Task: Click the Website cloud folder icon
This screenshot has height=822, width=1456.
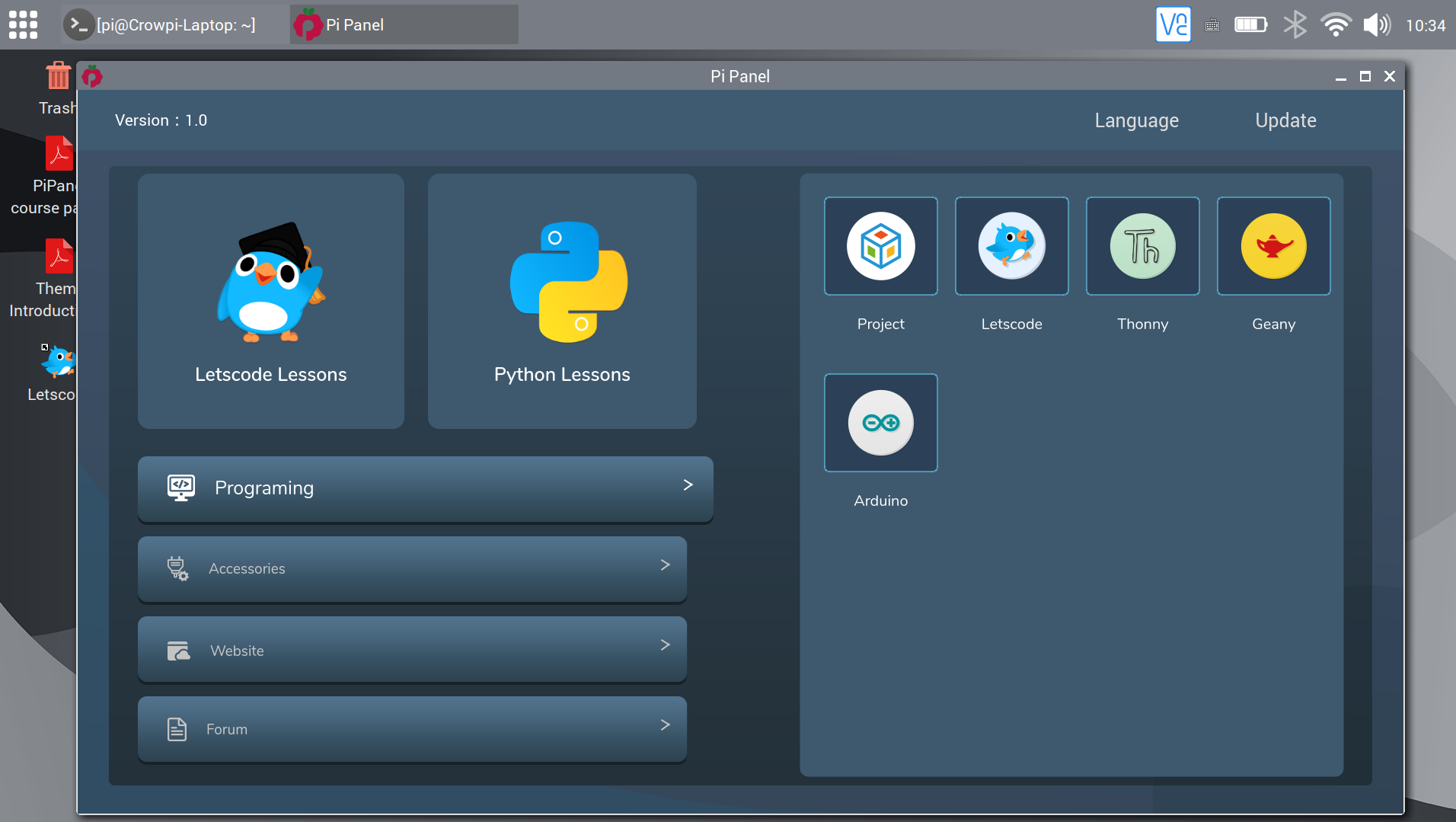Action: click(x=178, y=651)
